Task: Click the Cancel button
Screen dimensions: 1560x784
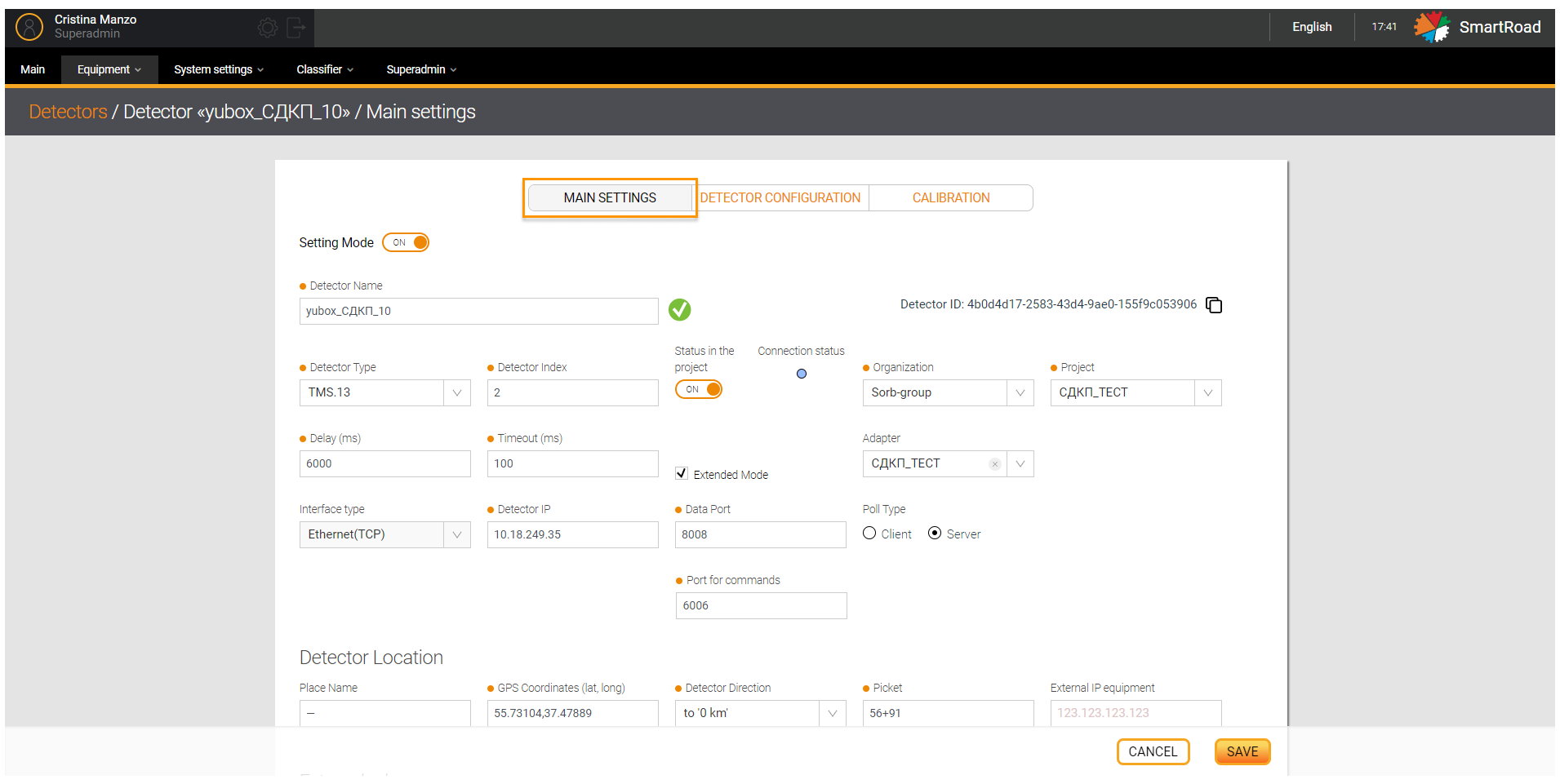Action: (x=1153, y=751)
